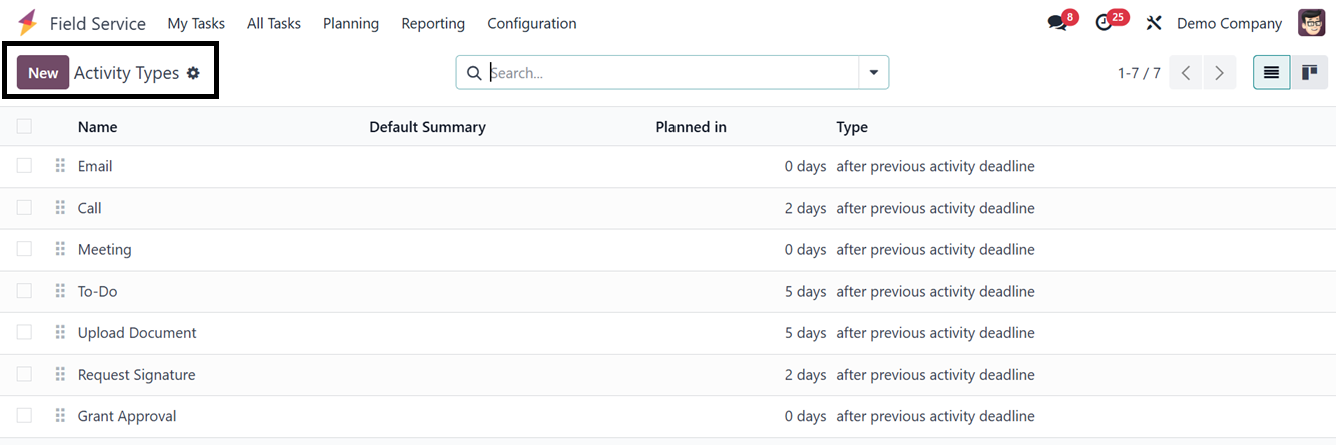The image size is (1336, 445).
Task: Check the Meeting row checkbox
Action: [x=24, y=249]
